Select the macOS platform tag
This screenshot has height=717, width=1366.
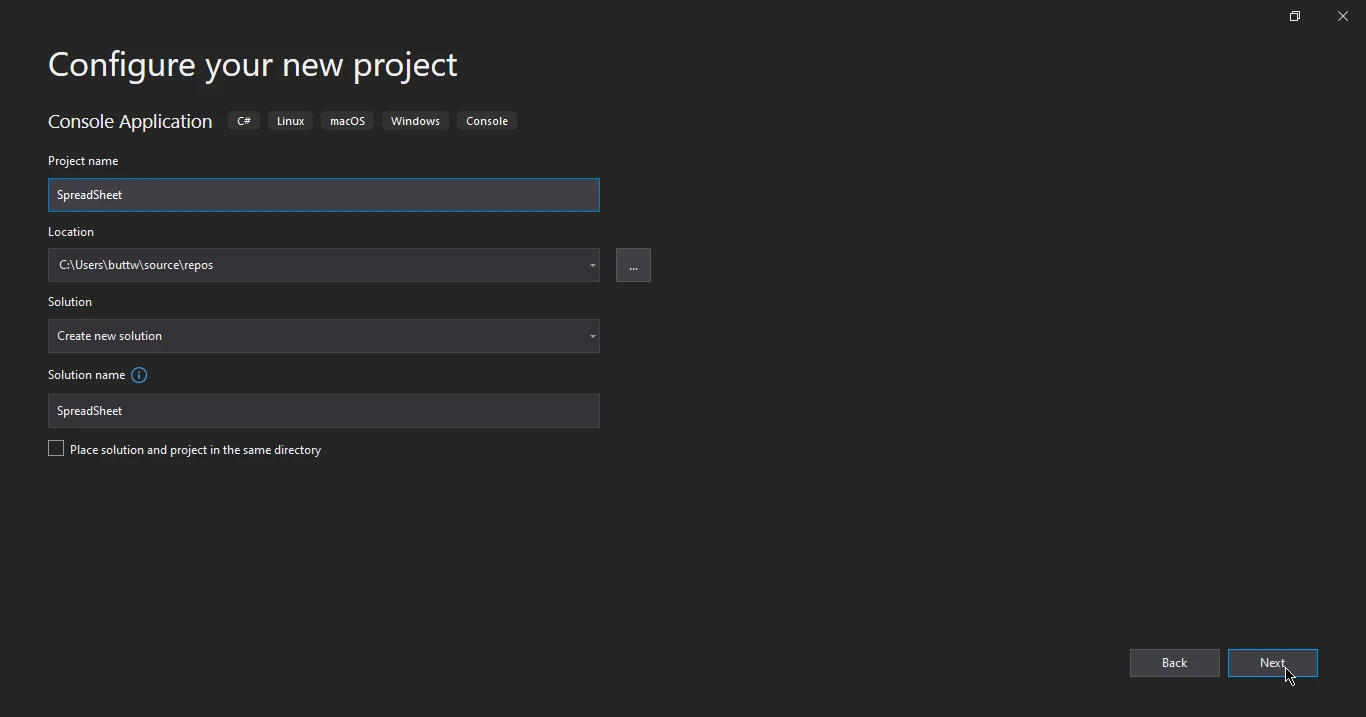(x=347, y=121)
